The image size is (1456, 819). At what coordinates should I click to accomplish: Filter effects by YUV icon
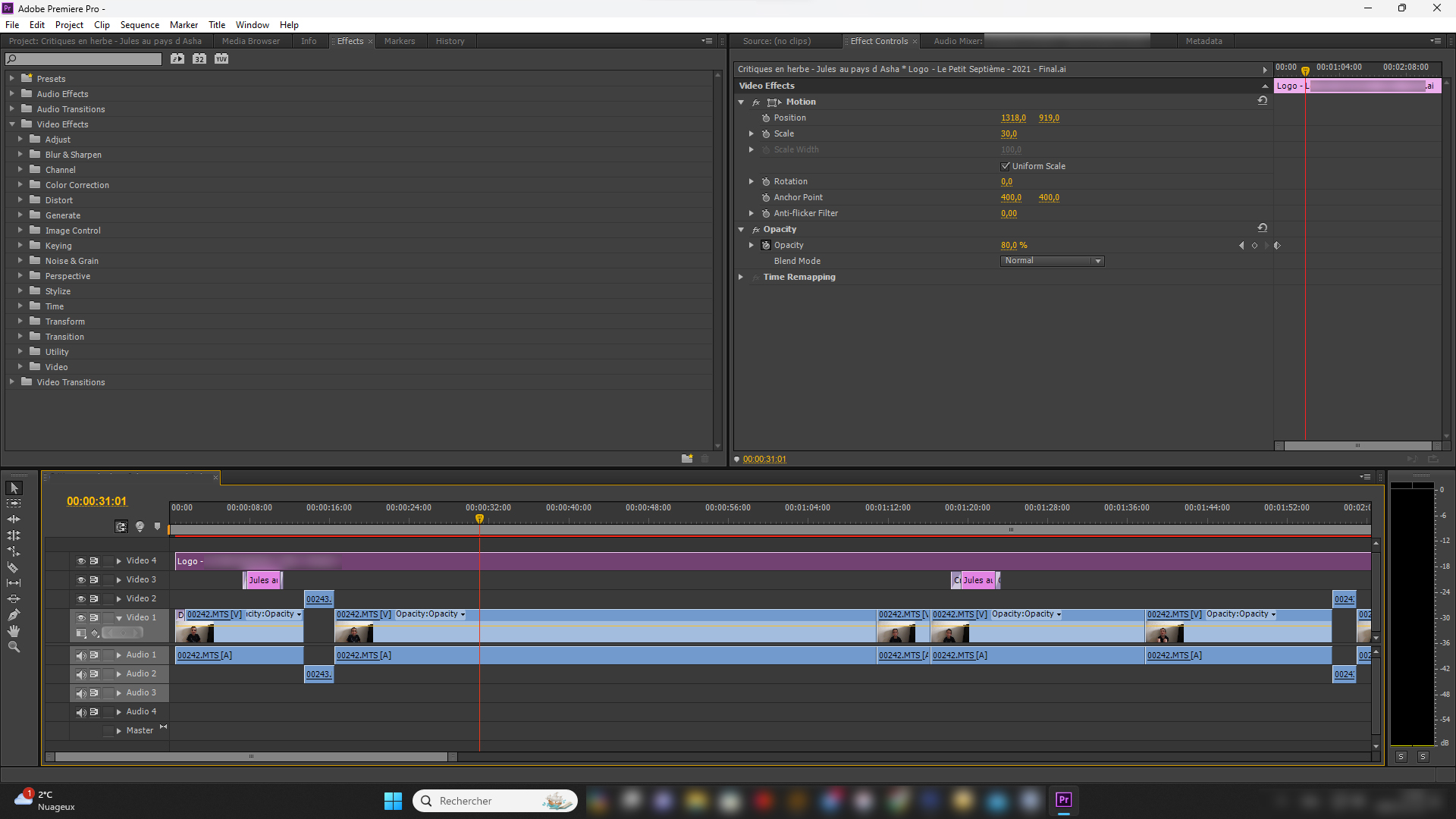221,58
